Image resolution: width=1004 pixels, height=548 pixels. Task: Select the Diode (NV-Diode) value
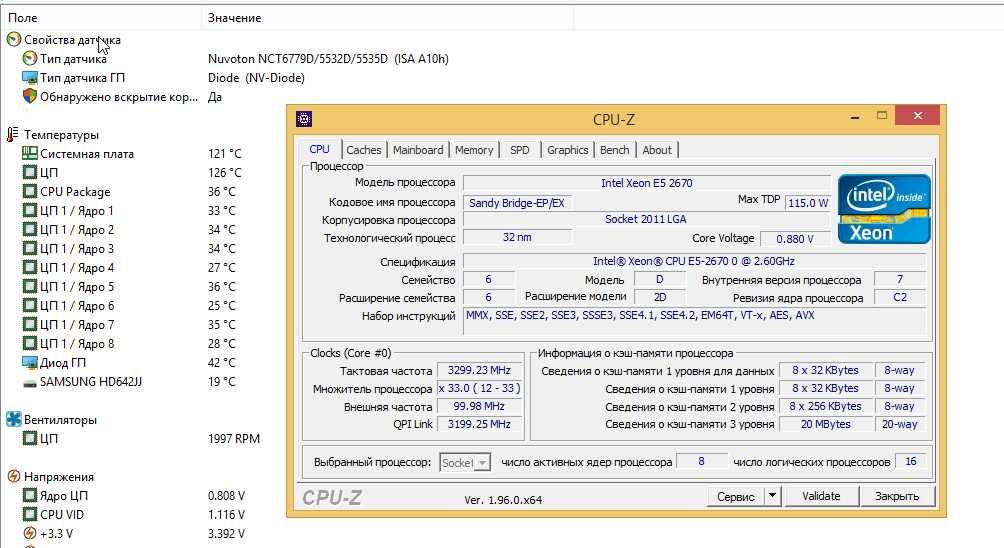point(256,77)
